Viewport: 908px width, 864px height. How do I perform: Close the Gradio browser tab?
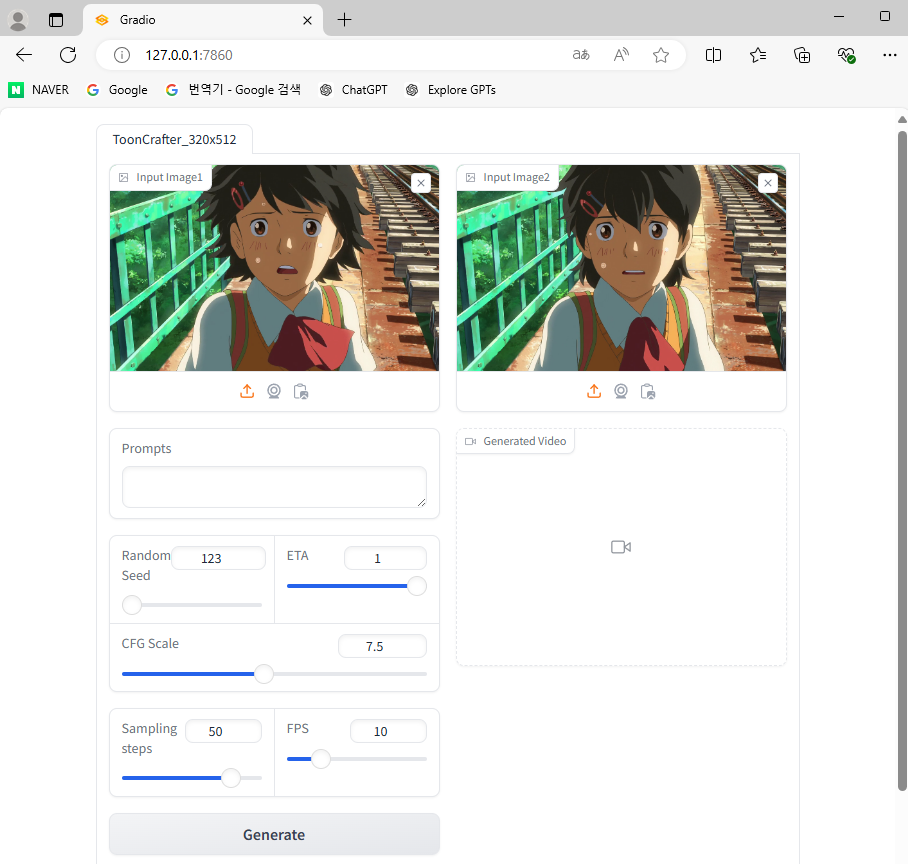pyautogui.click(x=307, y=20)
